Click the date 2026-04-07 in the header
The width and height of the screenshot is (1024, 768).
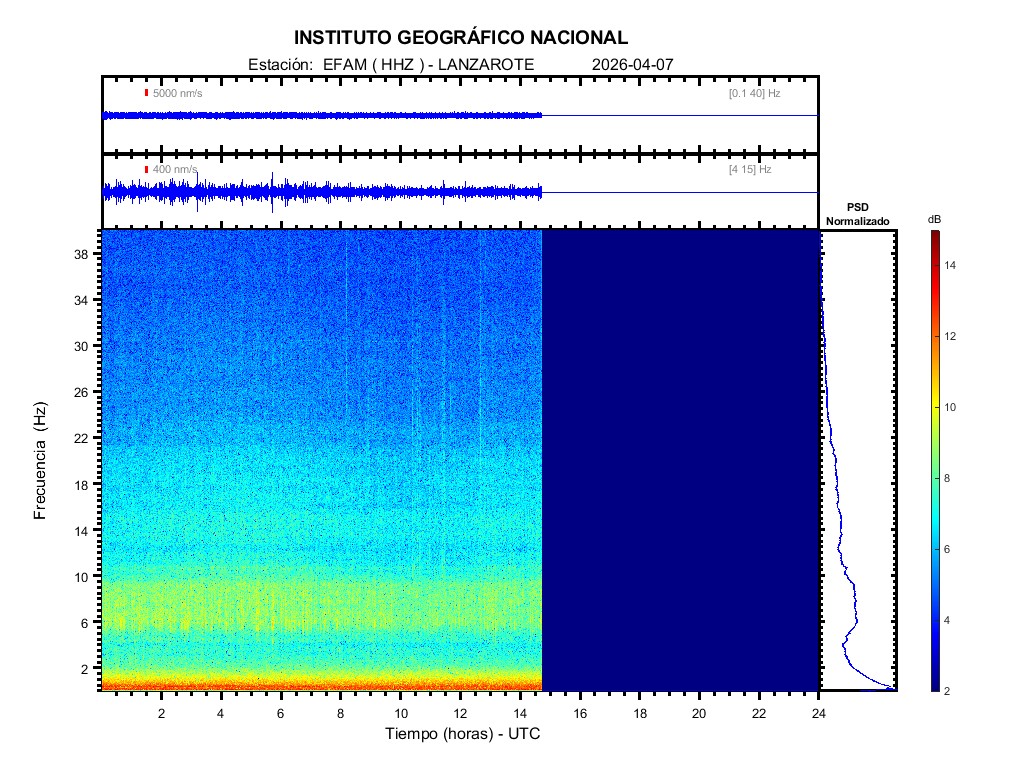pos(633,64)
